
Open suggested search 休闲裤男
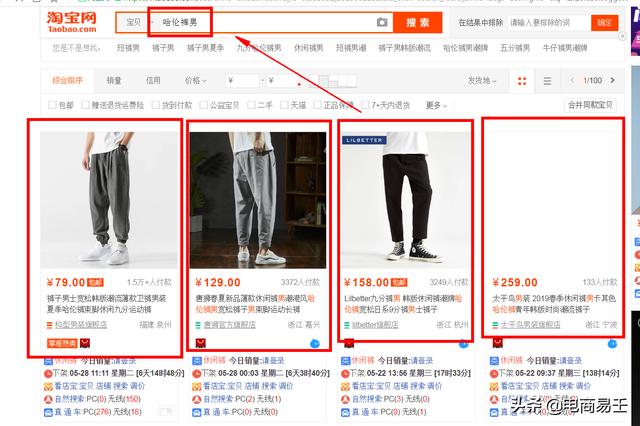pos(309,48)
